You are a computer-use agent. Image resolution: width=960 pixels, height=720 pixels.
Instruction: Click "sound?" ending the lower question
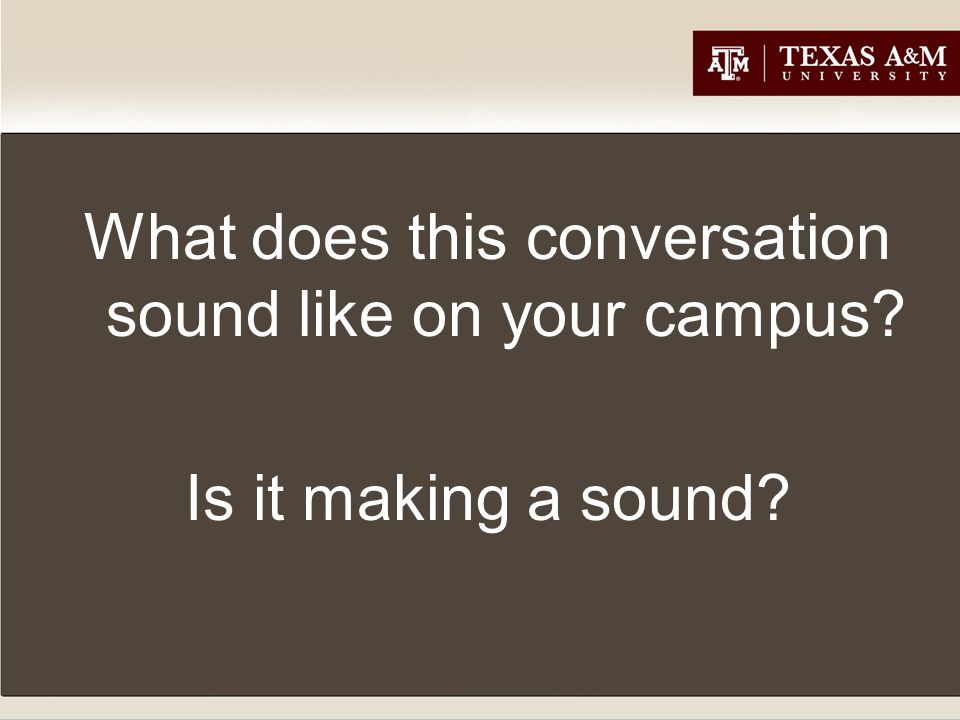[x=684, y=498]
